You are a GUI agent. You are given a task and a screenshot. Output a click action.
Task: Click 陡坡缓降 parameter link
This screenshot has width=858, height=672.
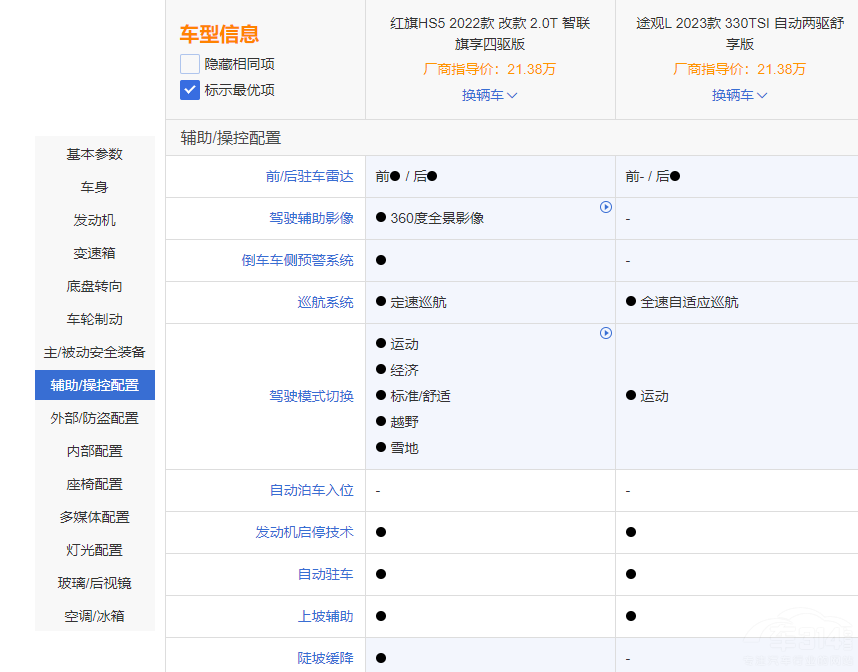[325, 658]
